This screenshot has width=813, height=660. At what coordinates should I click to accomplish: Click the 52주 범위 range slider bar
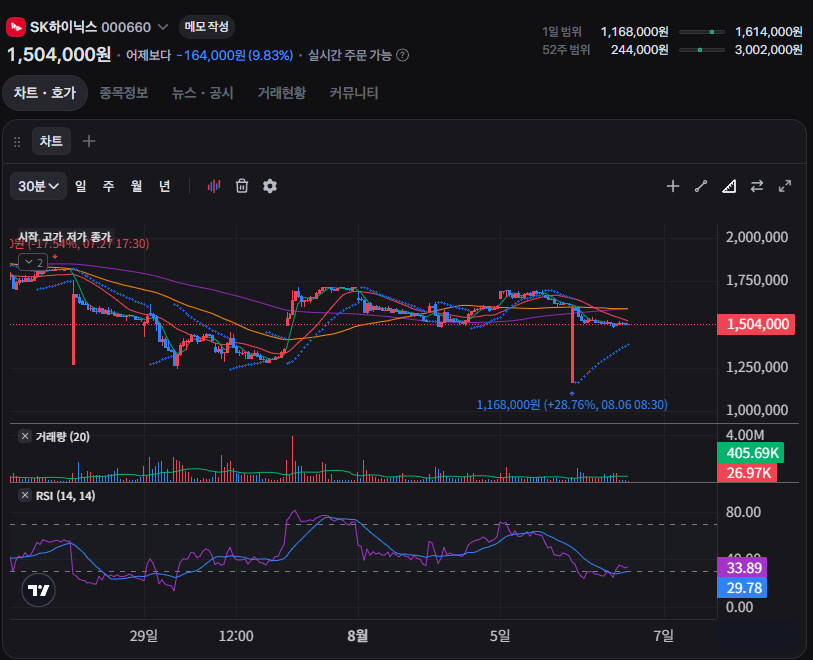click(x=701, y=50)
